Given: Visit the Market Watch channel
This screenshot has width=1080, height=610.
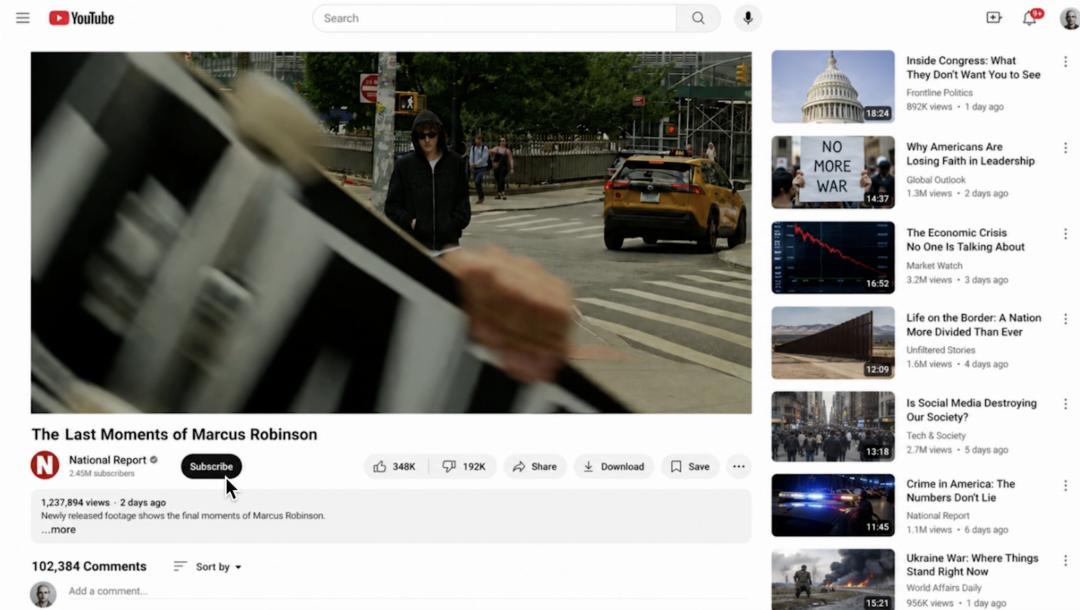Looking at the screenshot, I should pyautogui.click(x=934, y=265).
